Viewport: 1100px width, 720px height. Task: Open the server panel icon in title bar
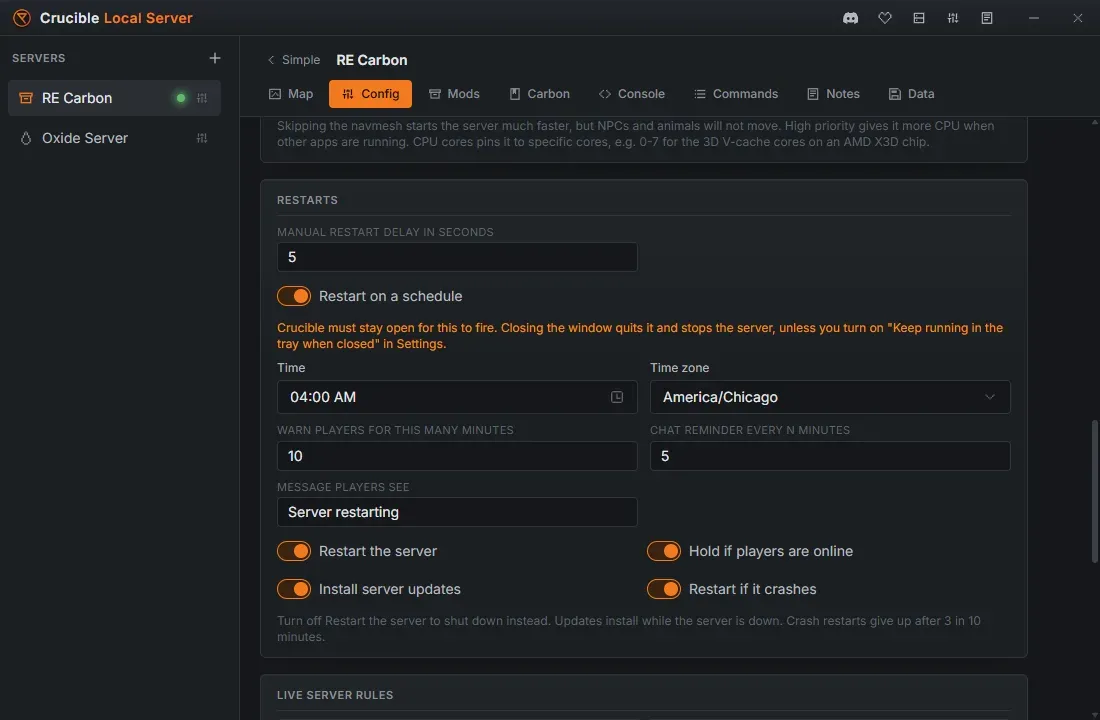tap(918, 18)
